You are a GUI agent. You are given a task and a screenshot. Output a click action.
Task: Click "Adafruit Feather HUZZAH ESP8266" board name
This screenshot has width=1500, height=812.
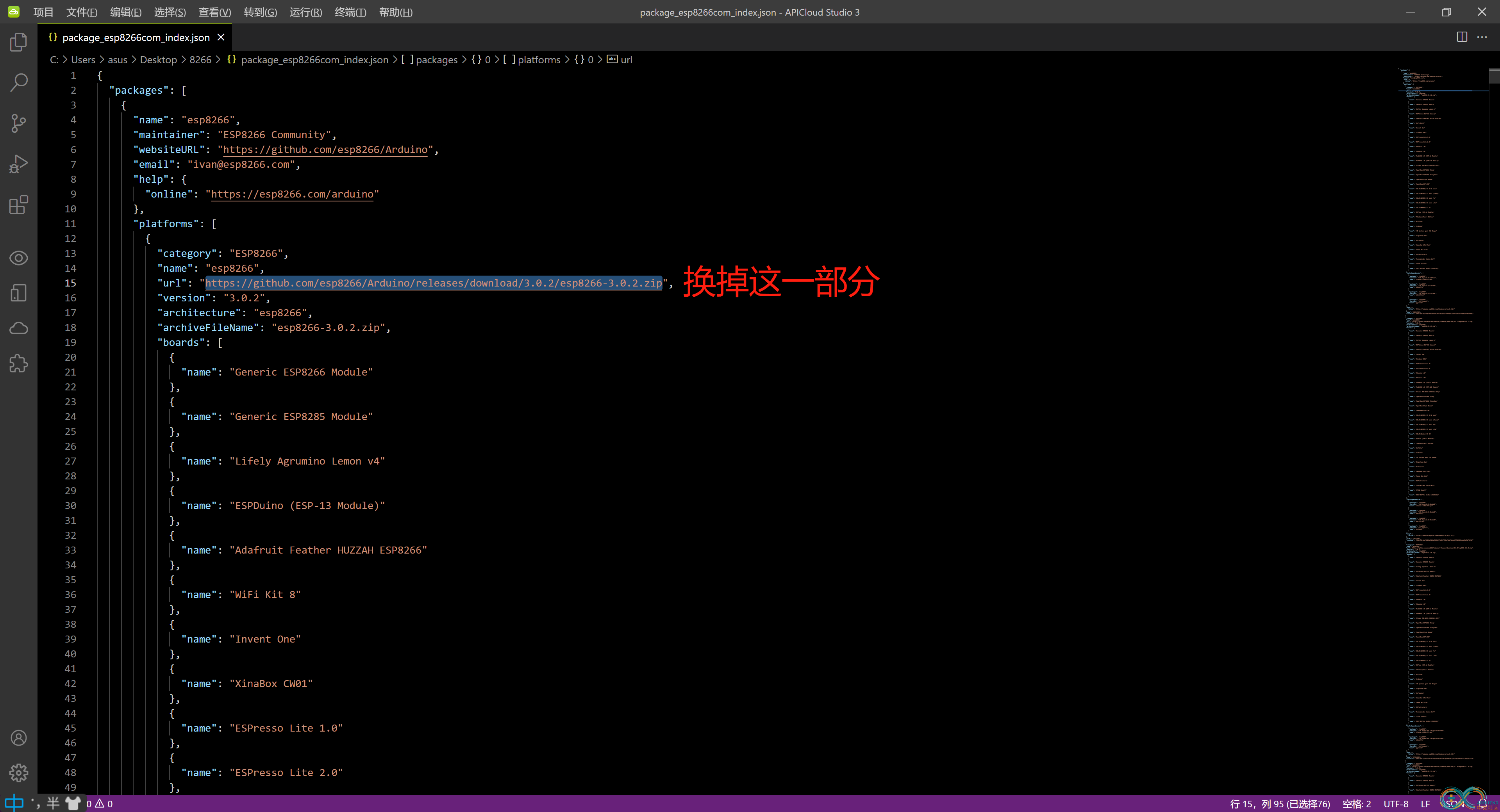328,550
